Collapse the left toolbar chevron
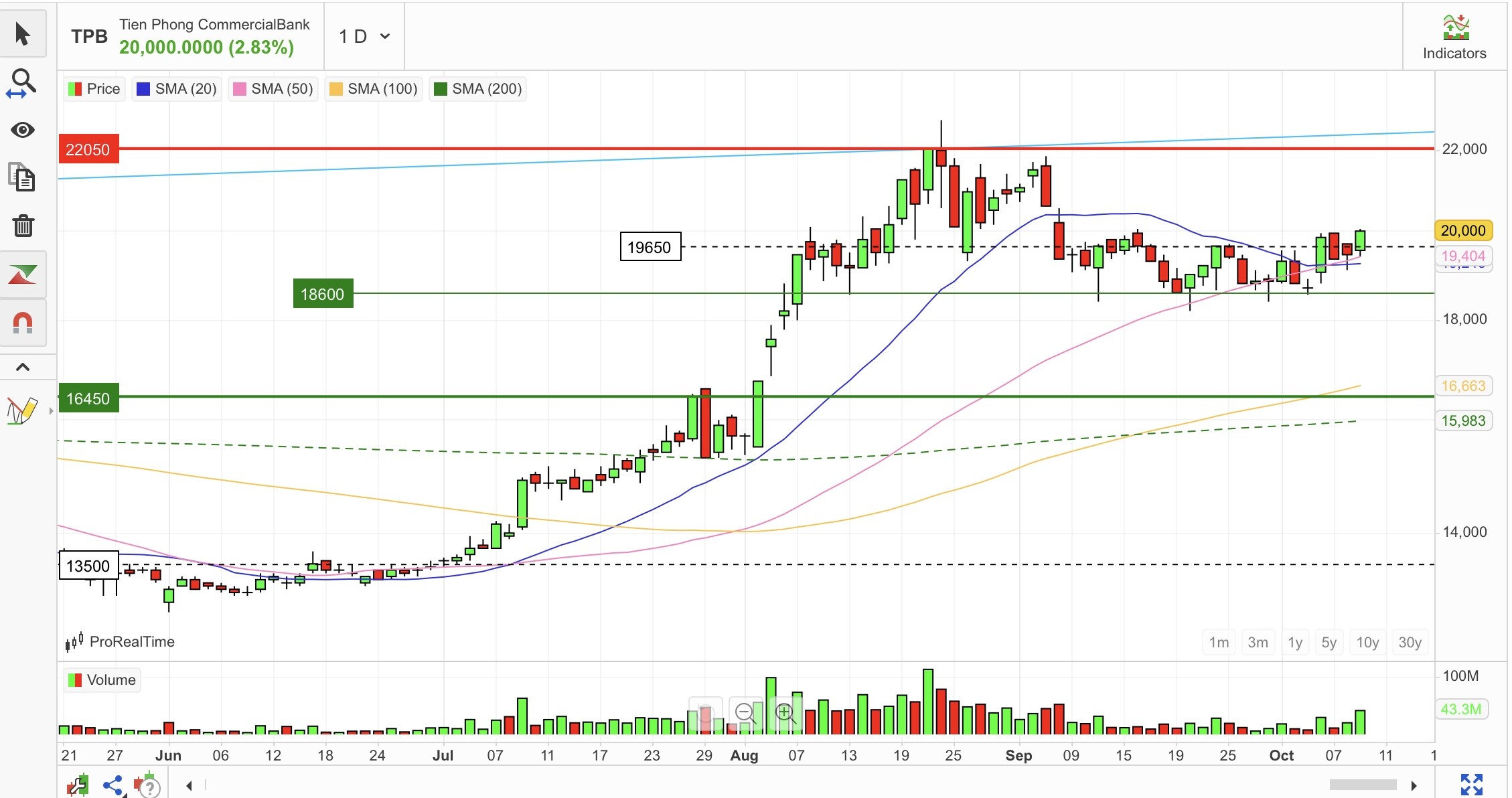Screen dimensions: 1512x798 point(22,367)
